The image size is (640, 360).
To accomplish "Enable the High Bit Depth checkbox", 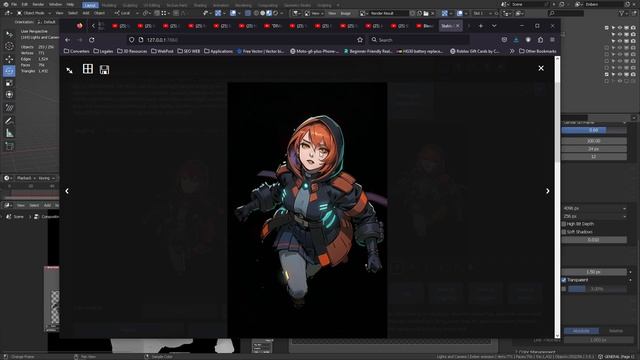I will (564, 224).
